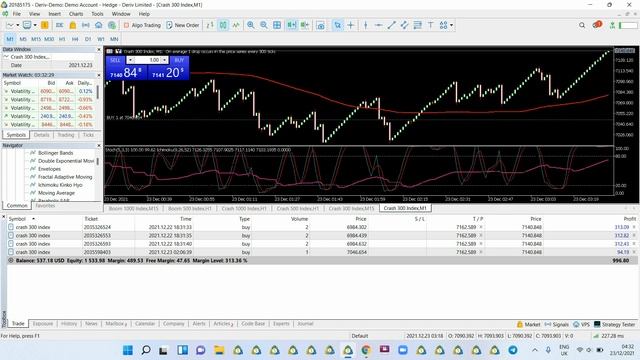
Task: Open the shapes objects dropdown
Action: click(451, 25)
